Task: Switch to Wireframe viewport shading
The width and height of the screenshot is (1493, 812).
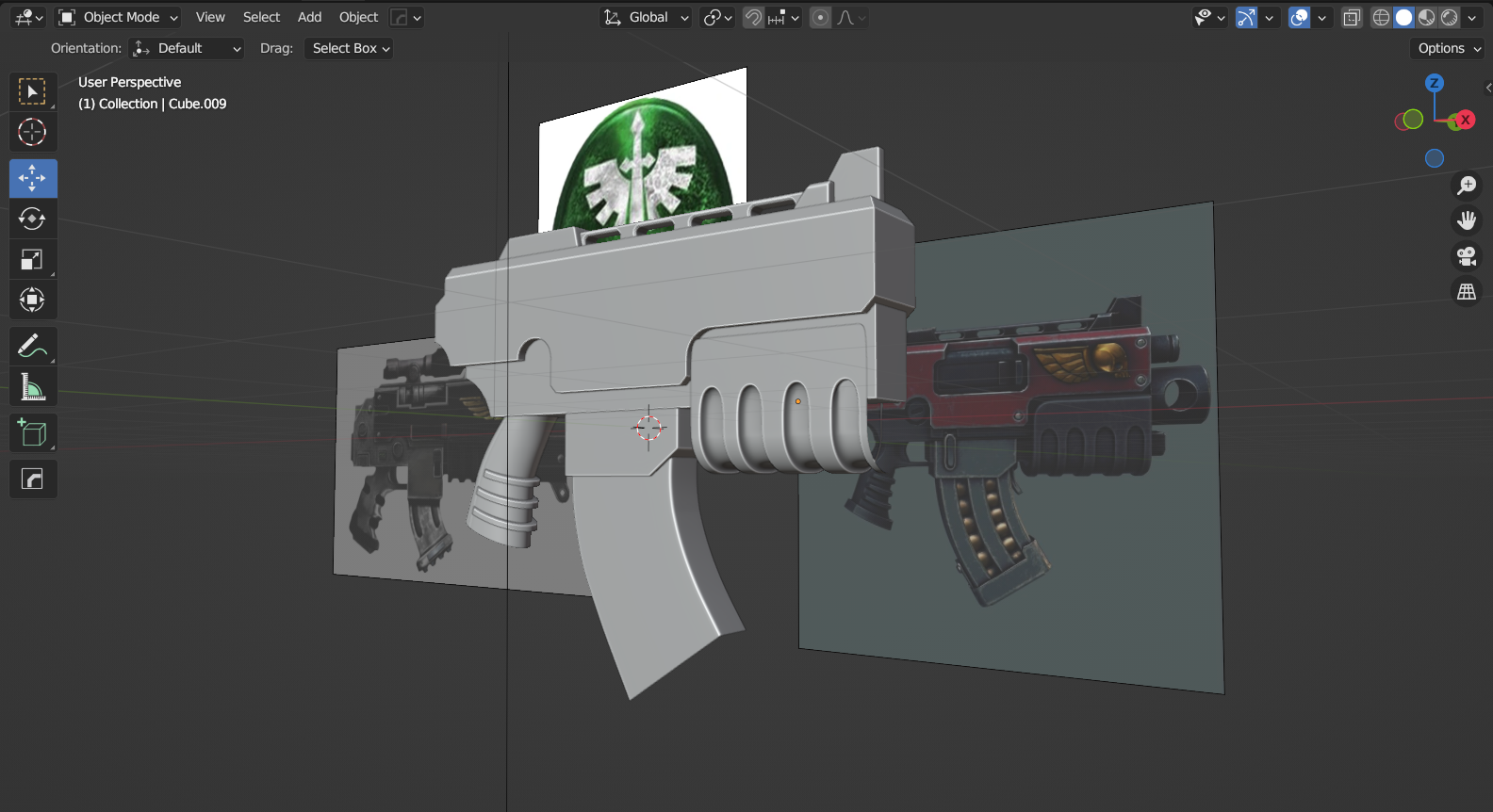Action: click(x=1381, y=17)
